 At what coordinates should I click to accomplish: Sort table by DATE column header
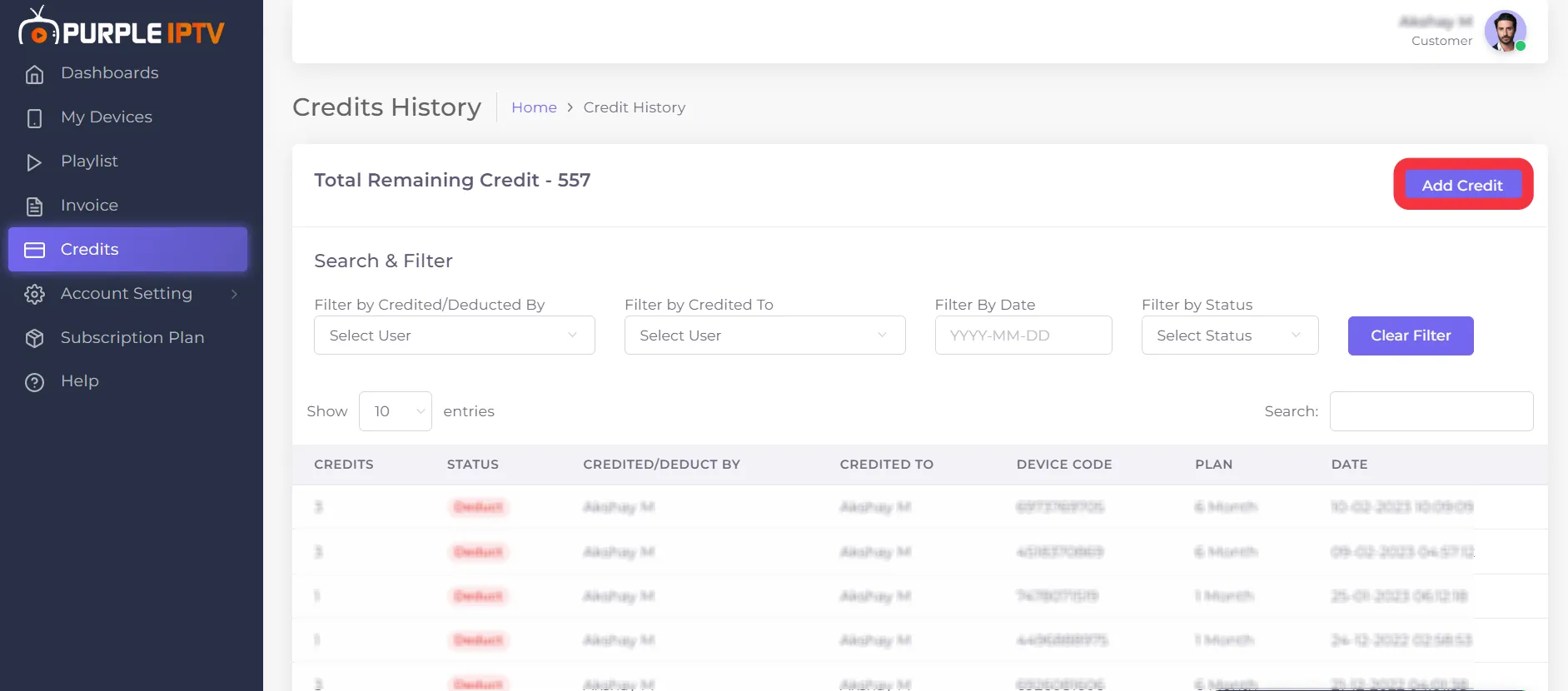point(1350,465)
